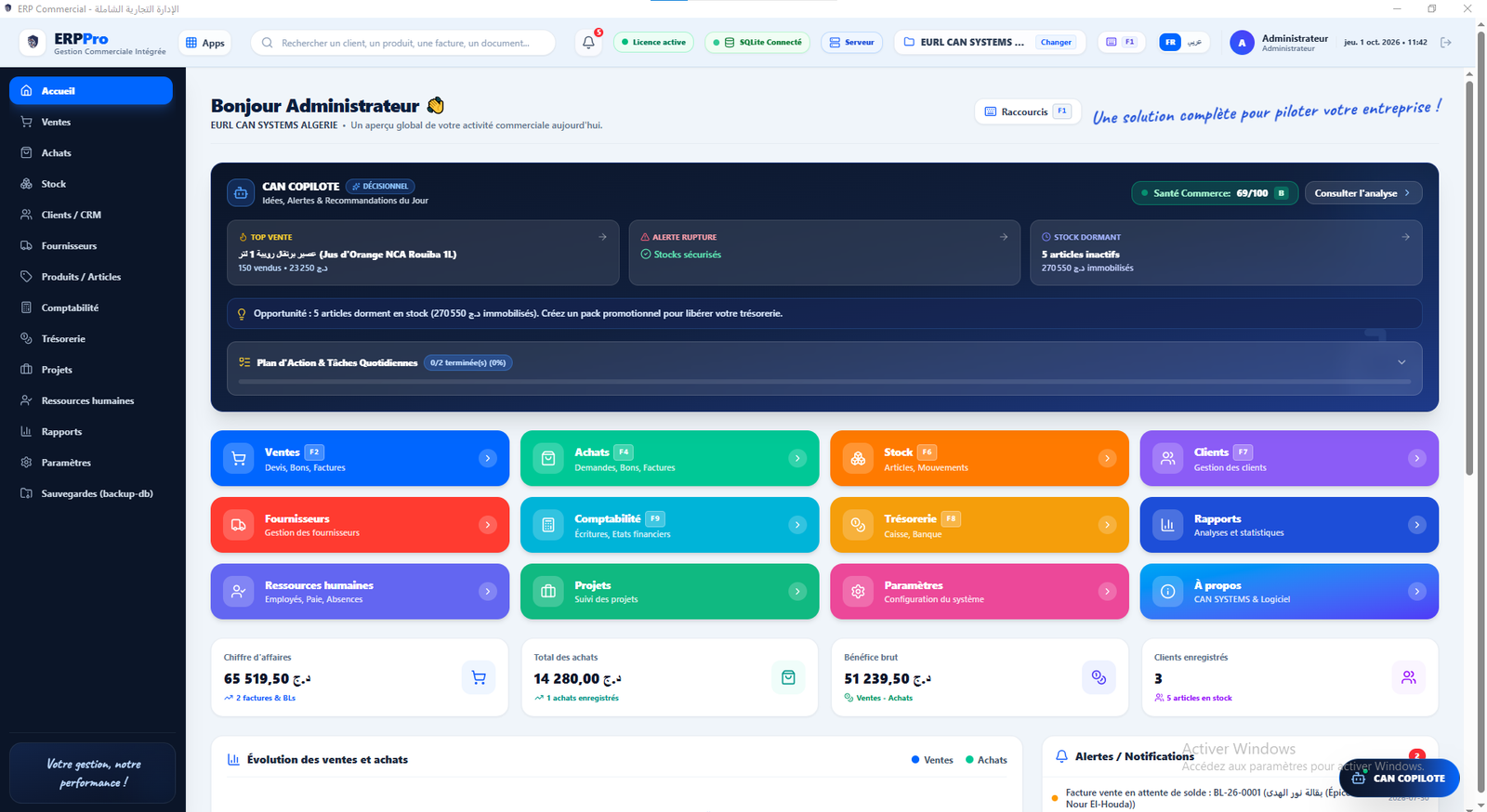Open Sauvegardes (backup-db) in the sidebar

click(91, 493)
